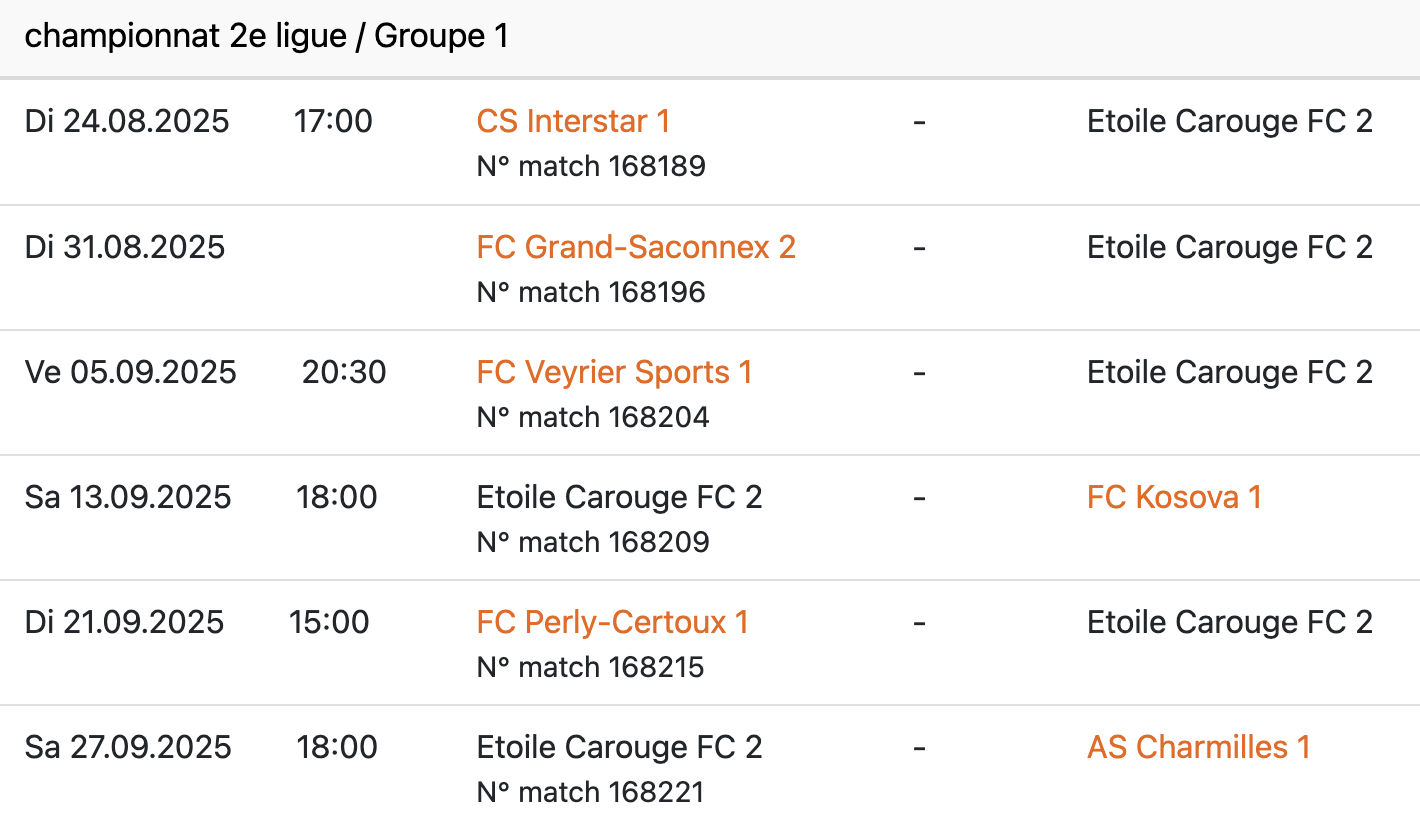Click the championnat 2e ligue Groupe 1 header
The image size is (1420, 826).
[x=266, y=37]
